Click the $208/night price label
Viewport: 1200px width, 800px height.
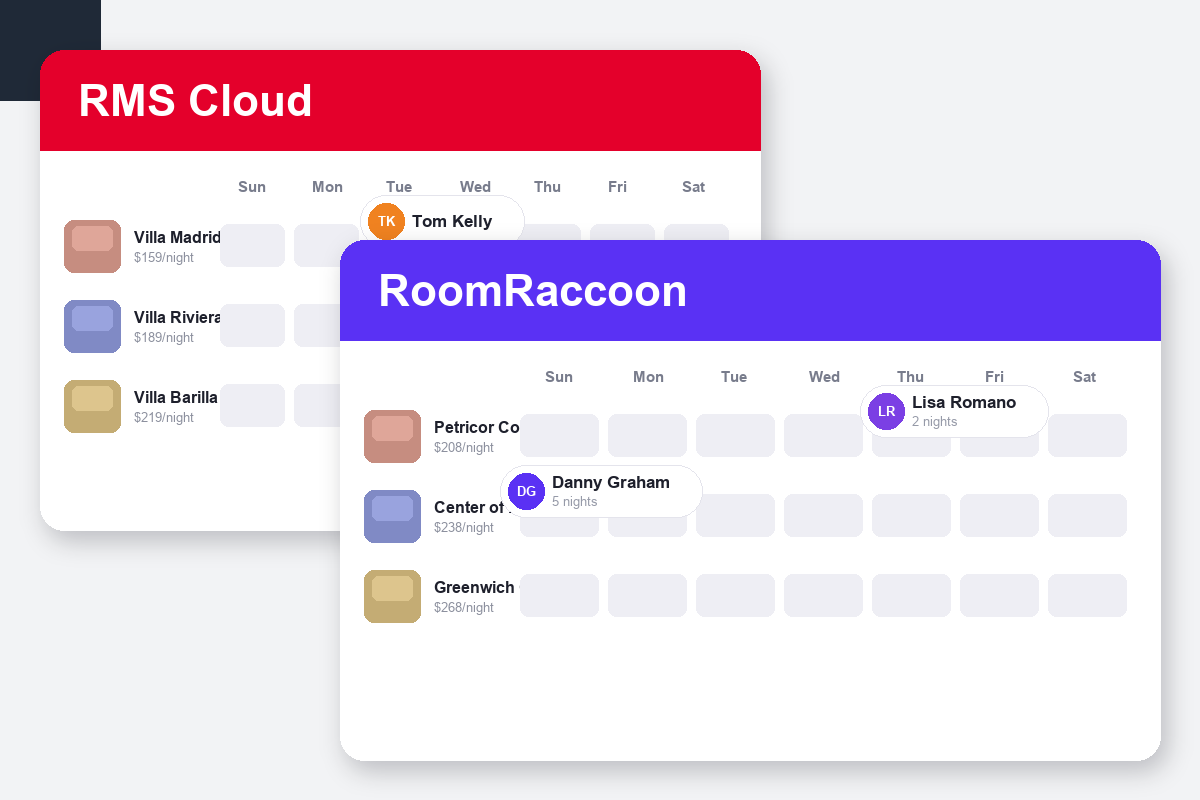464,448
